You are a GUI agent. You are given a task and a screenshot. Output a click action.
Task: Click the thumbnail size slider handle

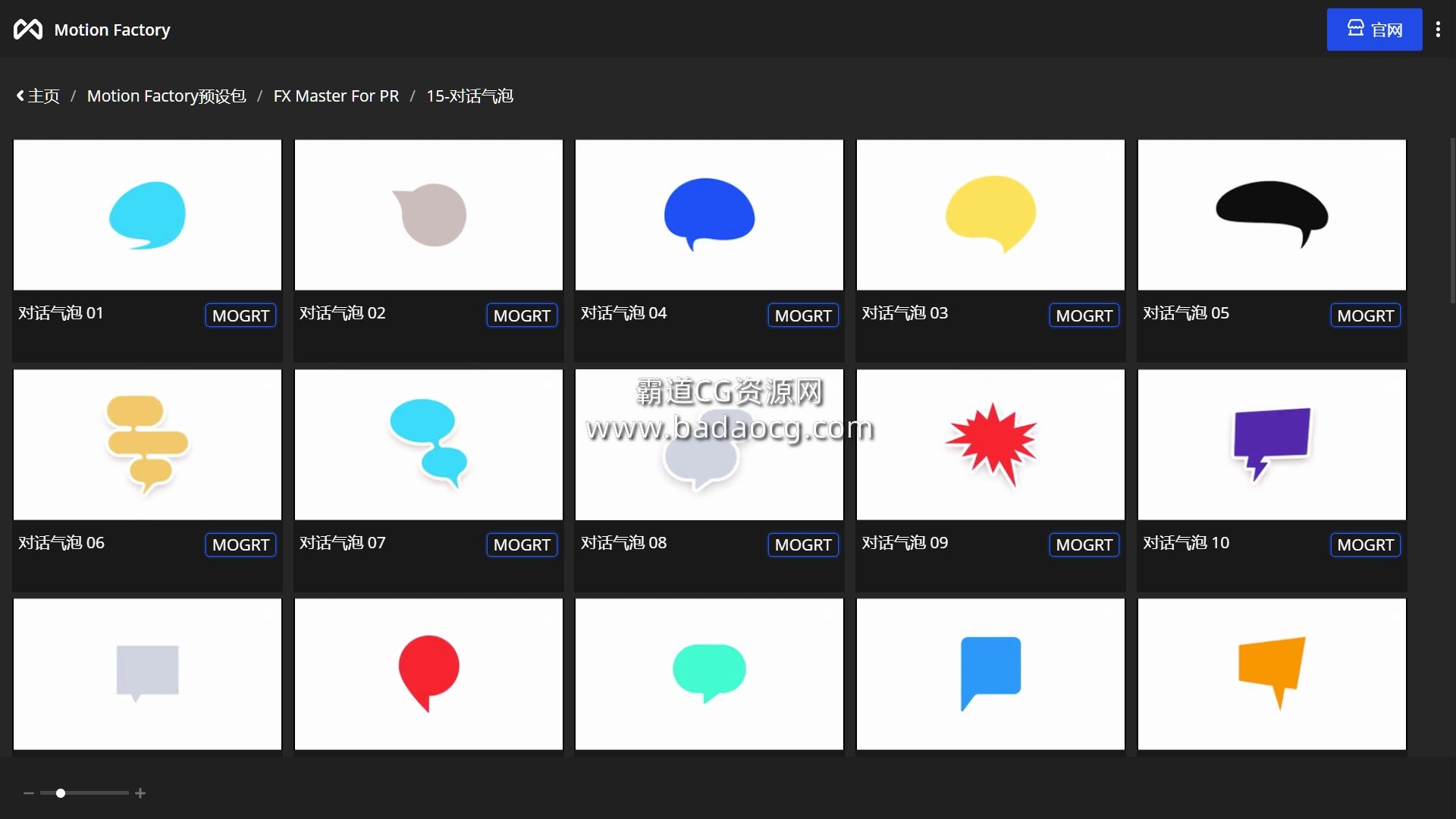(x=61, y=793)
